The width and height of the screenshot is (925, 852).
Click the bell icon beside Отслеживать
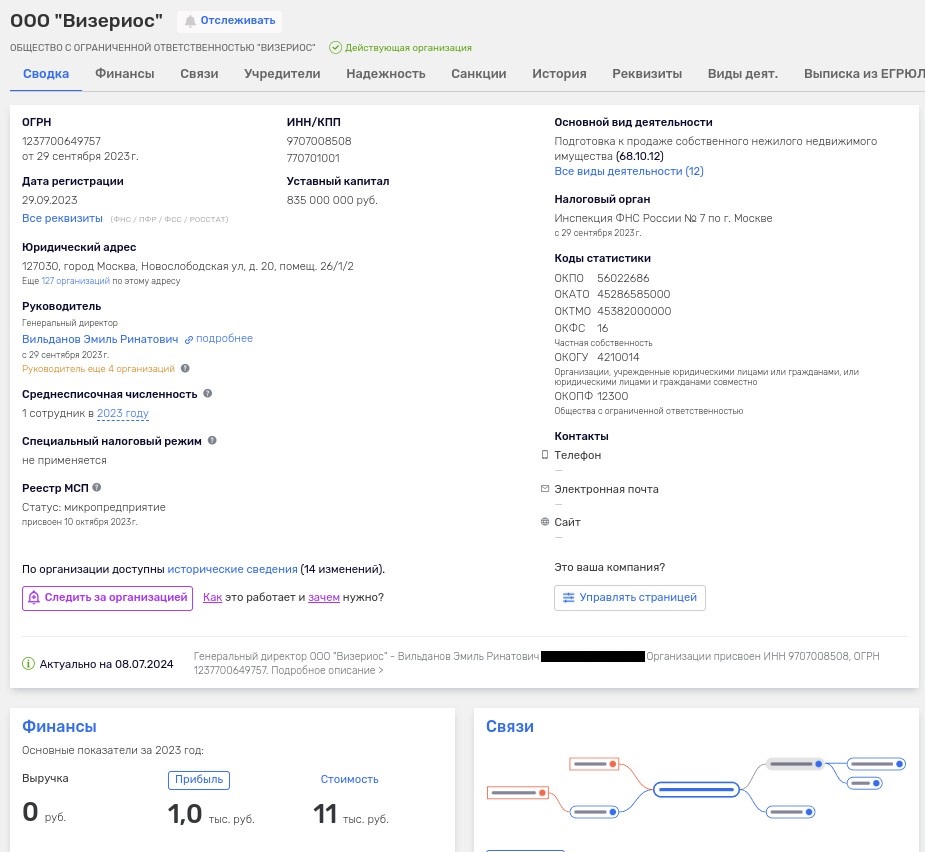click(x=190, y=21)
